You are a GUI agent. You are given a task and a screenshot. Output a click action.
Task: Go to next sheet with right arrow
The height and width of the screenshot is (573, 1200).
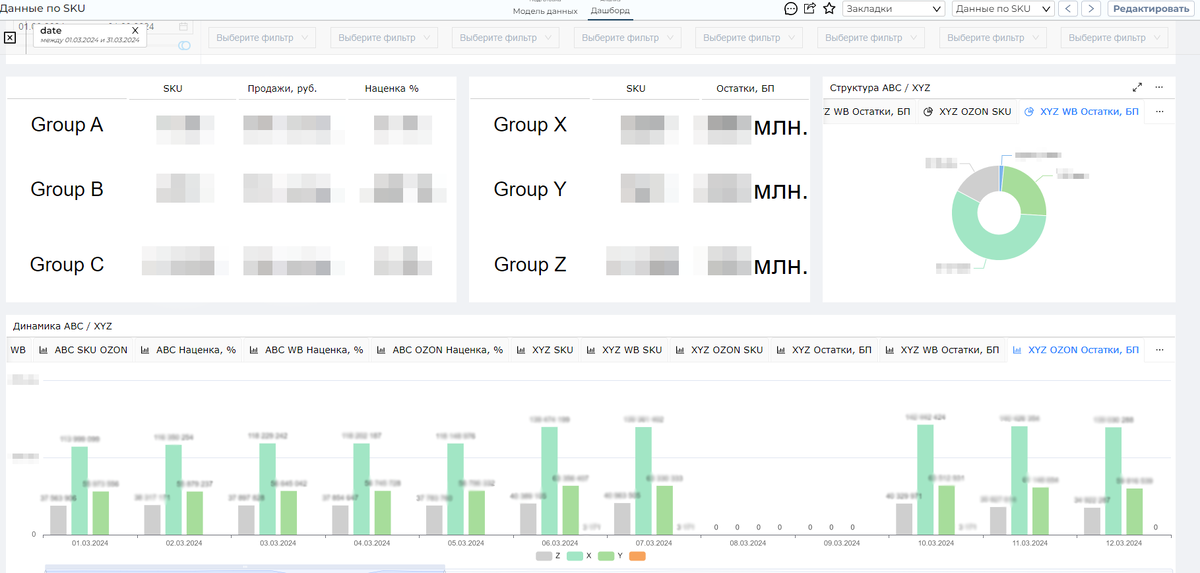[1092, 8]
